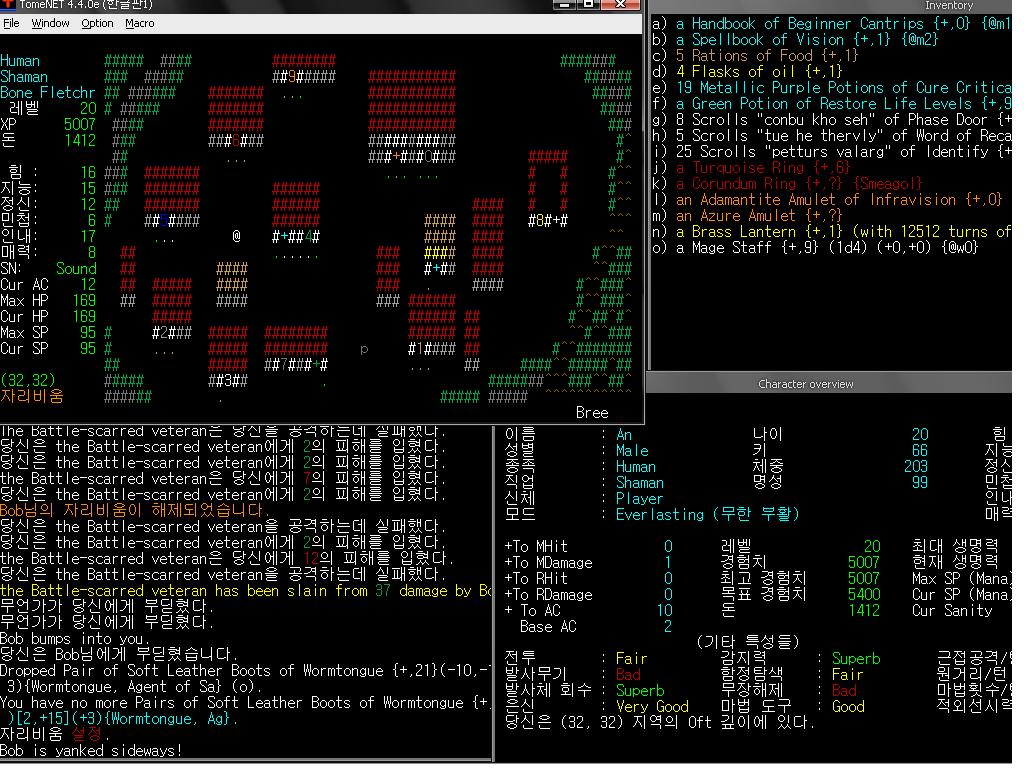Screen dimensions: 1024x768
Task: Click the Cur AC value 12
Action: 88,285
